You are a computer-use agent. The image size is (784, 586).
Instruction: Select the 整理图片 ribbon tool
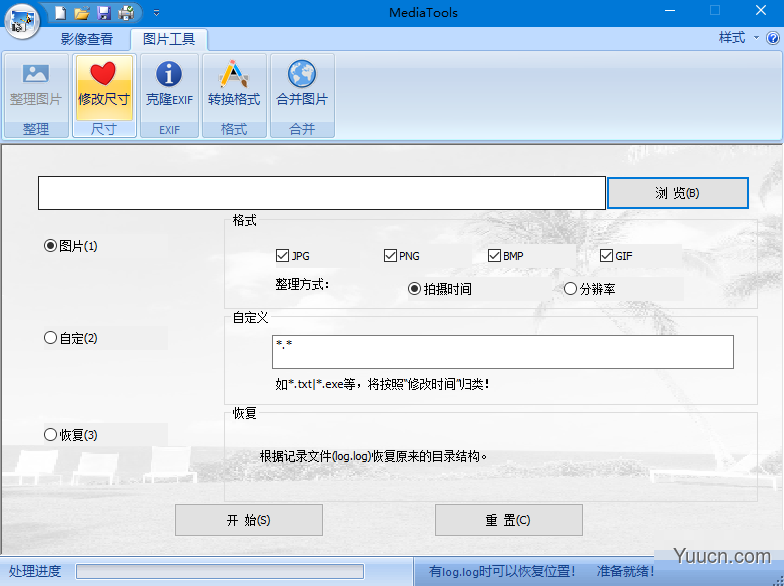36,88
